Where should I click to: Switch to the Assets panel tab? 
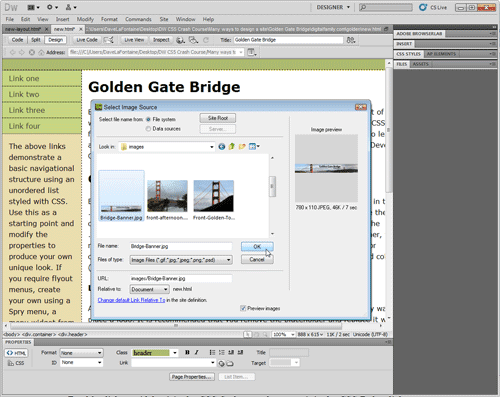click(x=420, y=64)
